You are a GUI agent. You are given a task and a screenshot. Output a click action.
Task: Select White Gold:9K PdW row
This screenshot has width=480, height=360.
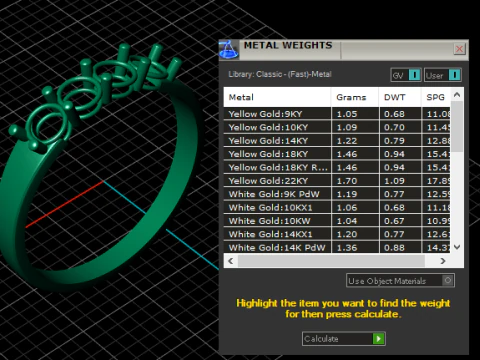tap(337, 194)
